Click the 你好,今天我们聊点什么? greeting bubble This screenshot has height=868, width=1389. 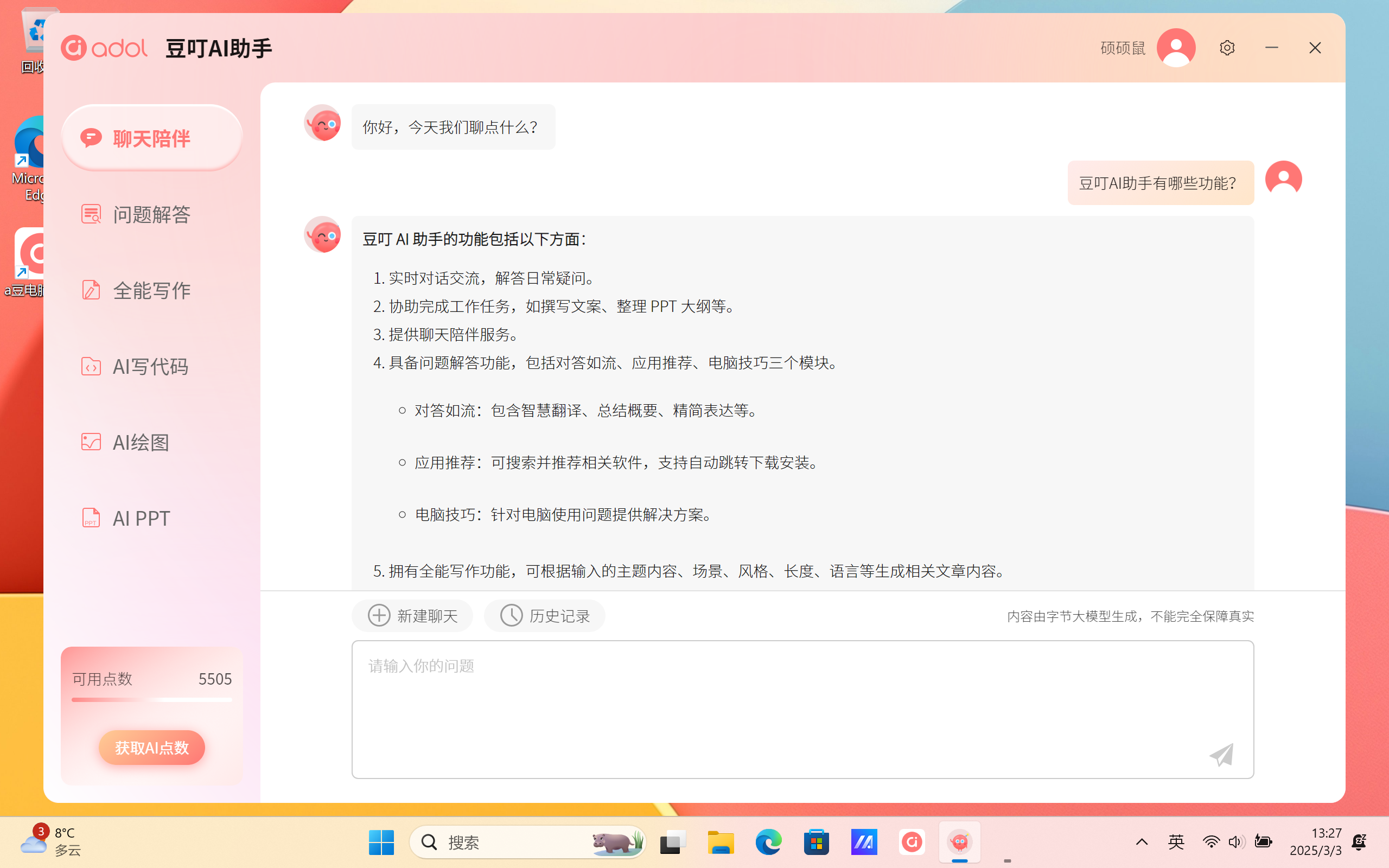click(x=454, y=127)
